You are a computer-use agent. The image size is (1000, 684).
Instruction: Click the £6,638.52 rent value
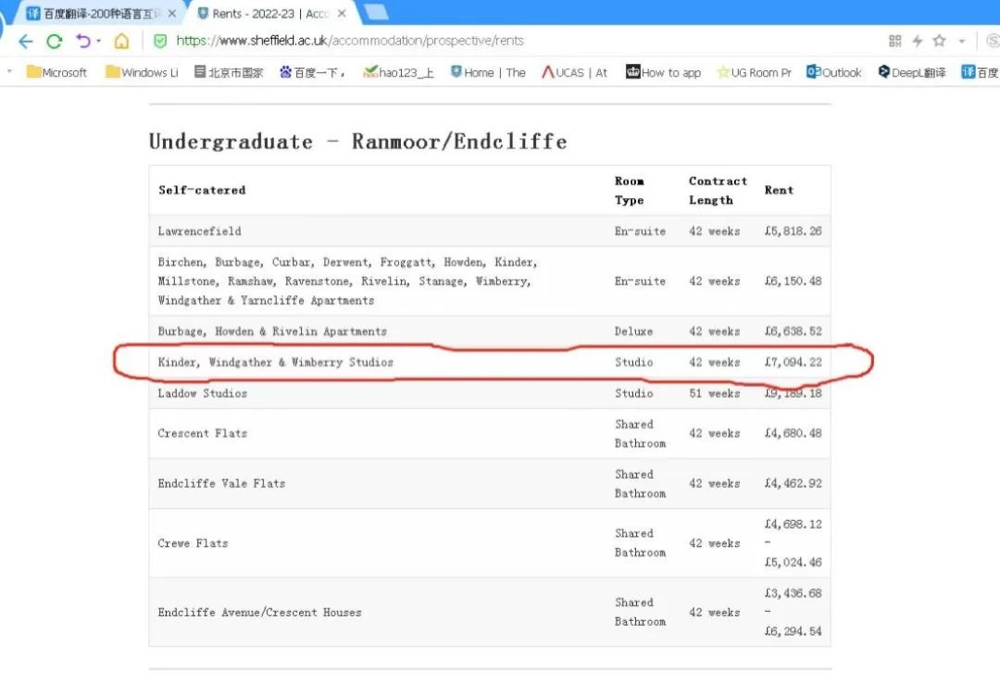[x=793, y=331]
